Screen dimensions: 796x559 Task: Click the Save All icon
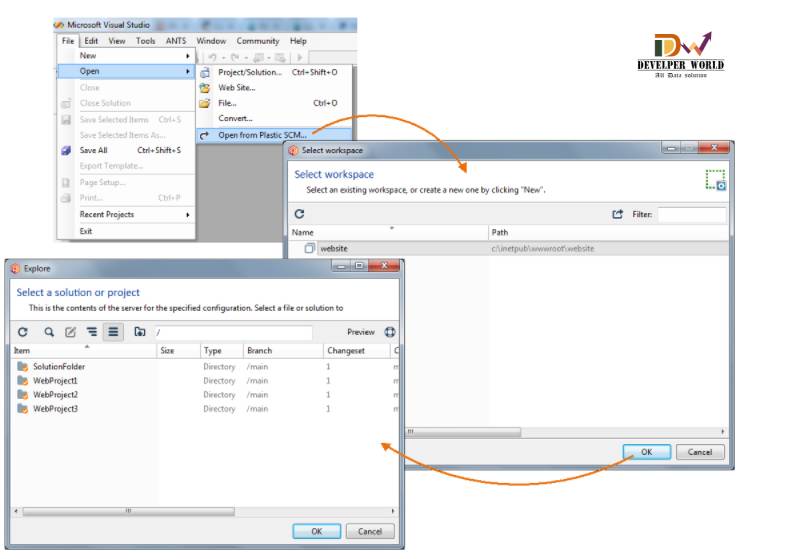(66, 150)
